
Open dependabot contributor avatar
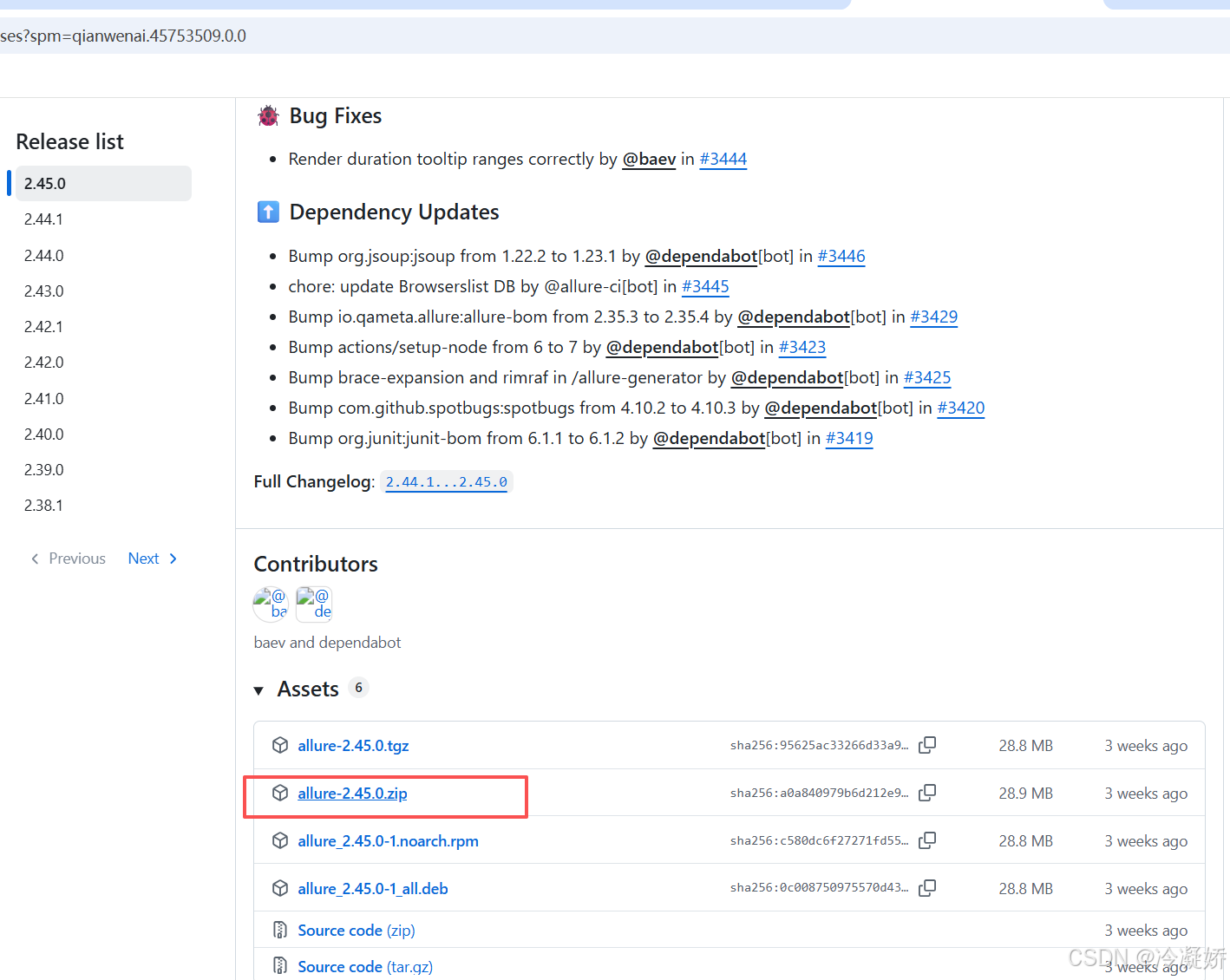[x=314, y=604]
